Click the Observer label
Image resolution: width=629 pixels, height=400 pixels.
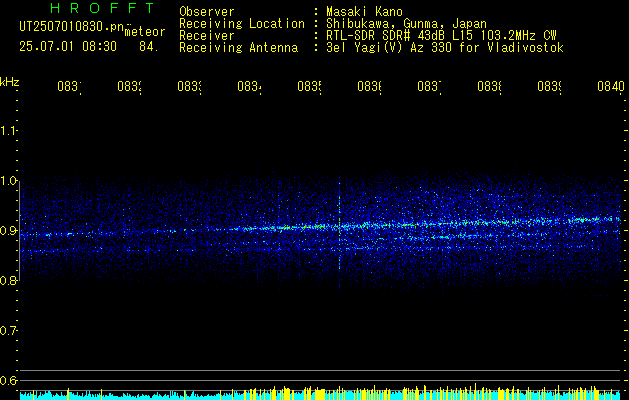point(207,12)
